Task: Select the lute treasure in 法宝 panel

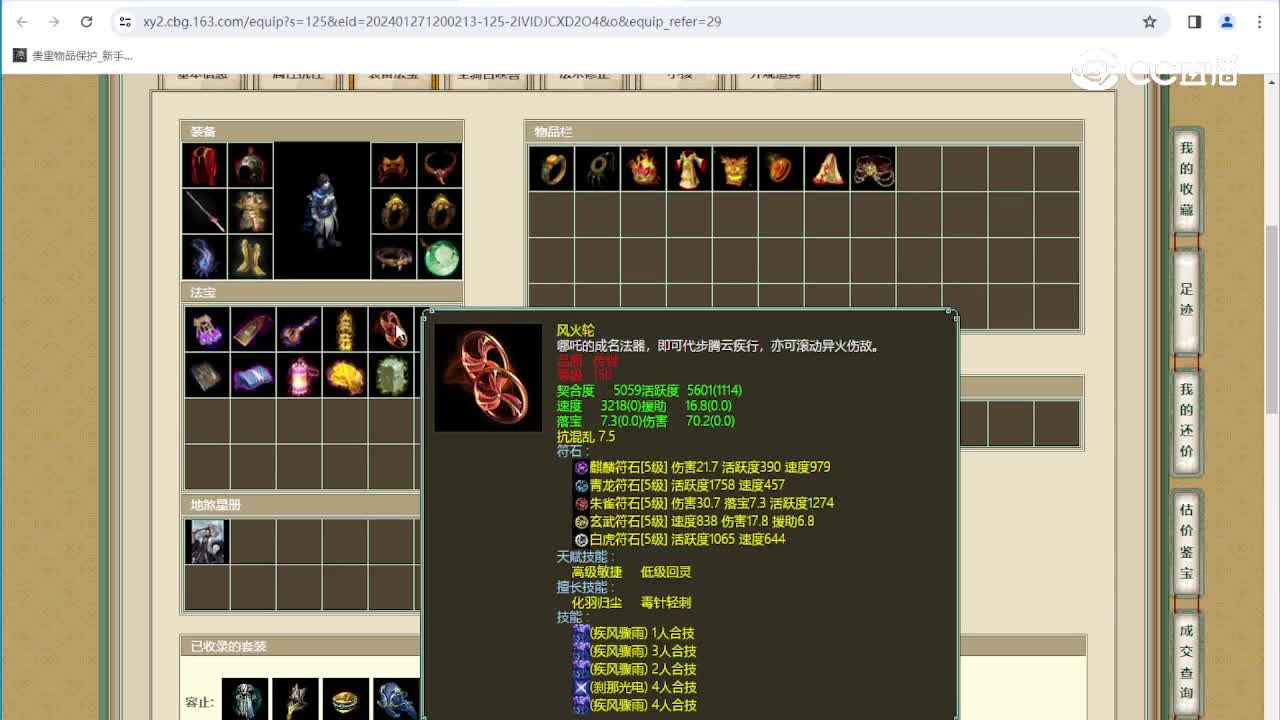Action: pyautogui.click(x=299, y=329)
